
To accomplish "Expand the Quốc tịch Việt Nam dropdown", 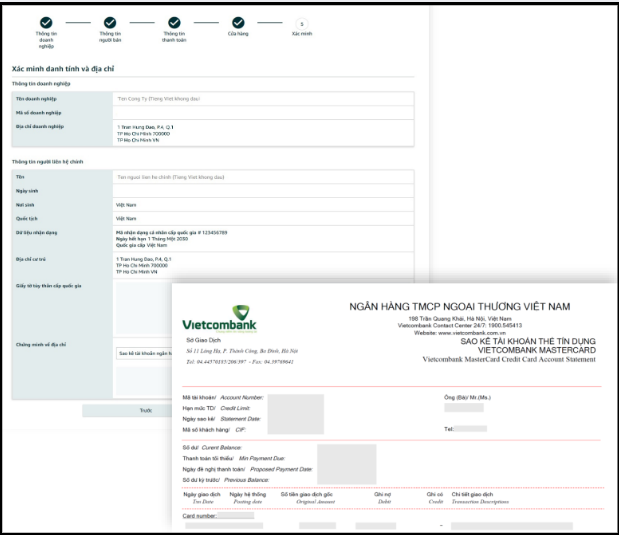I will pyautogui.click(x=263, y=218).
